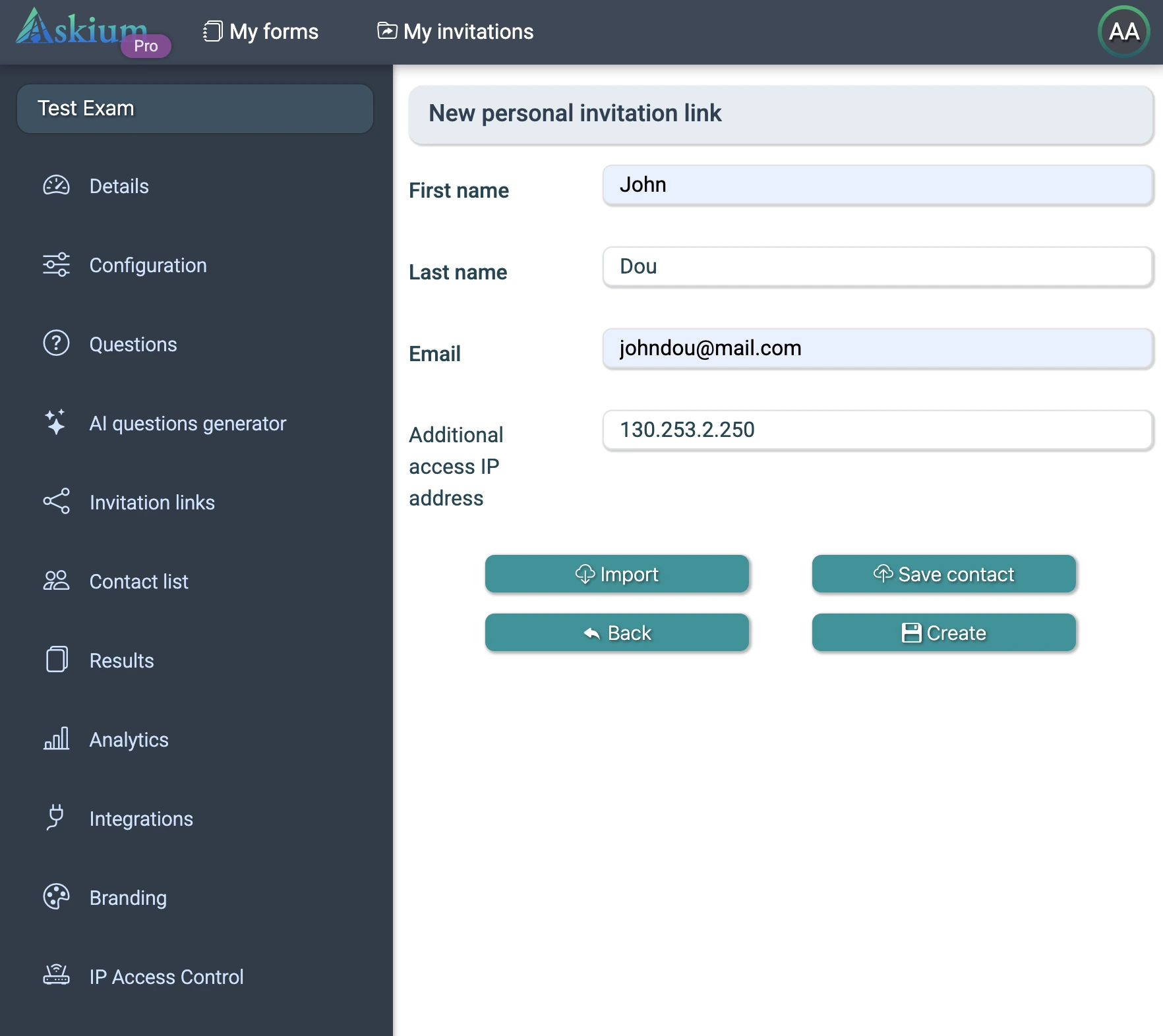Viewport: 1163px width, 1036px height.
Task: Open Integrations plug icon
Action: 56,818
